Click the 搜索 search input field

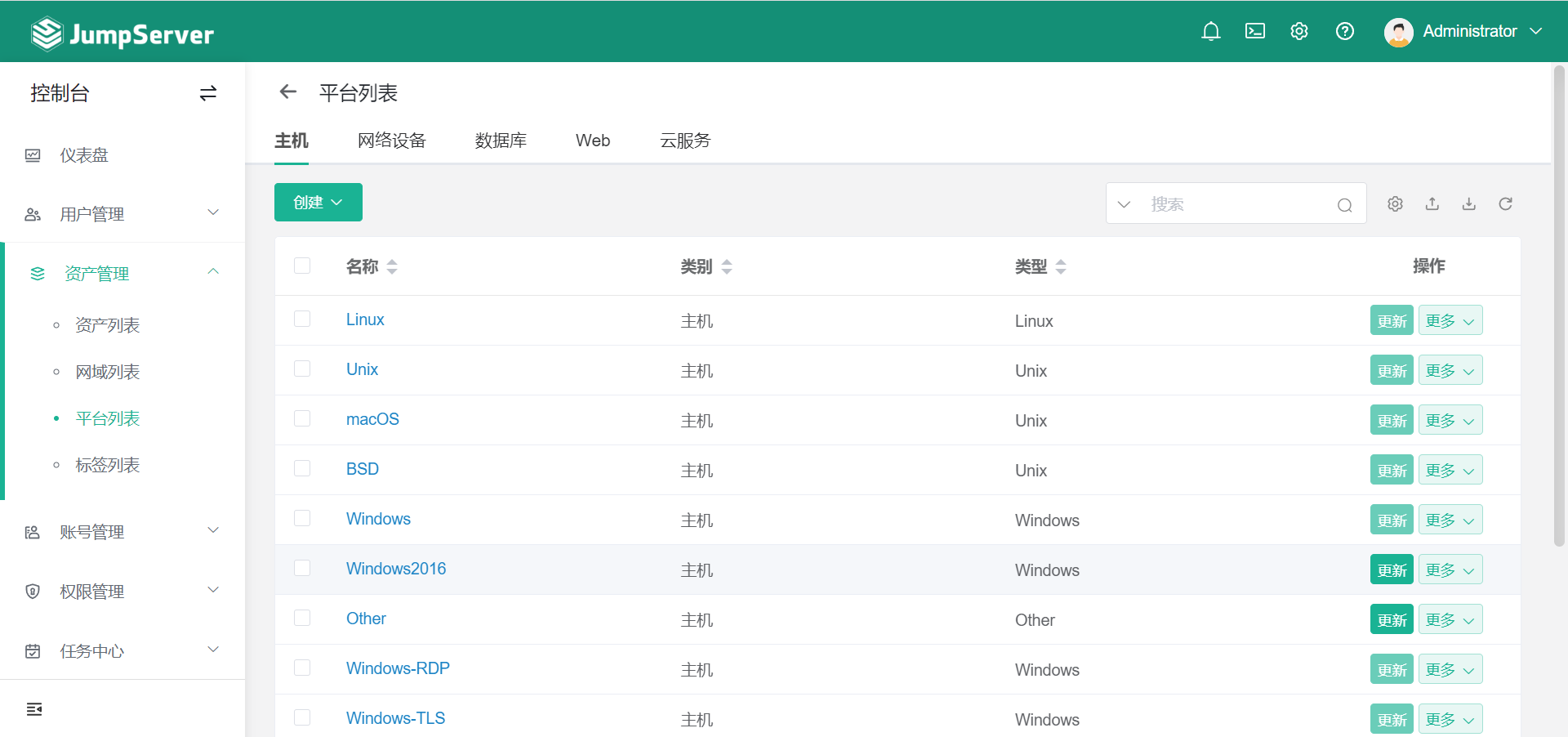pyautogui.click(x=1237, y=204)
